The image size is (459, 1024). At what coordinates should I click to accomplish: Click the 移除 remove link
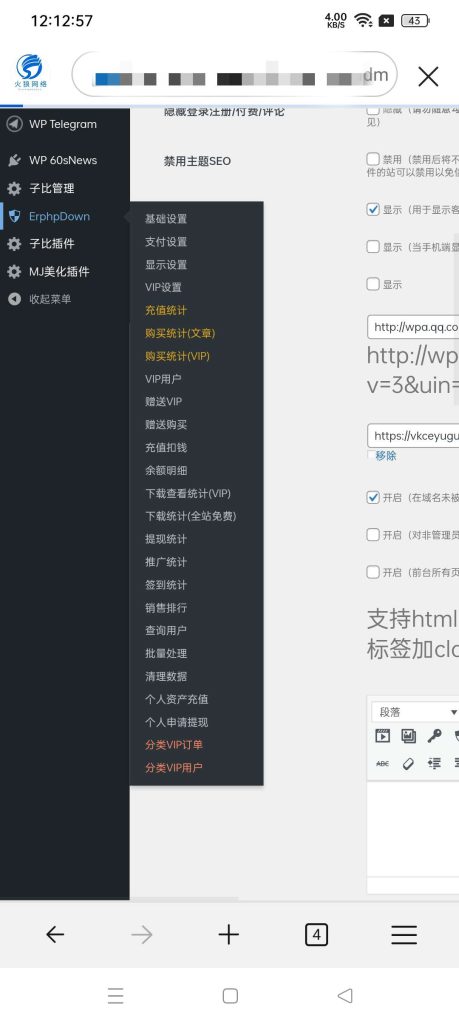386,456
